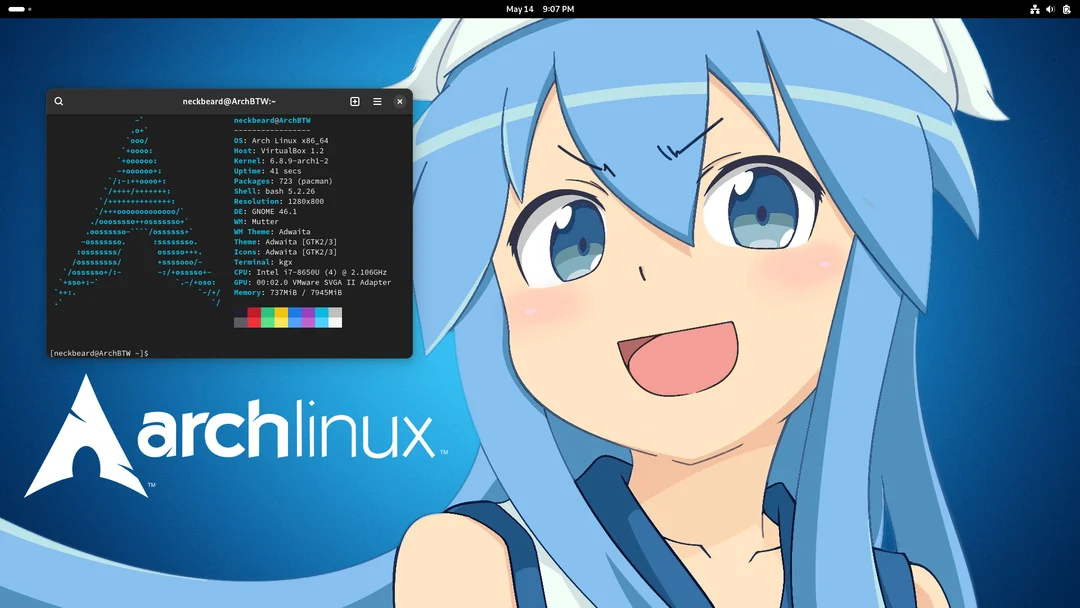
Task: Click the volume speaker icon in the system tray
Action: pos(1048,9)
